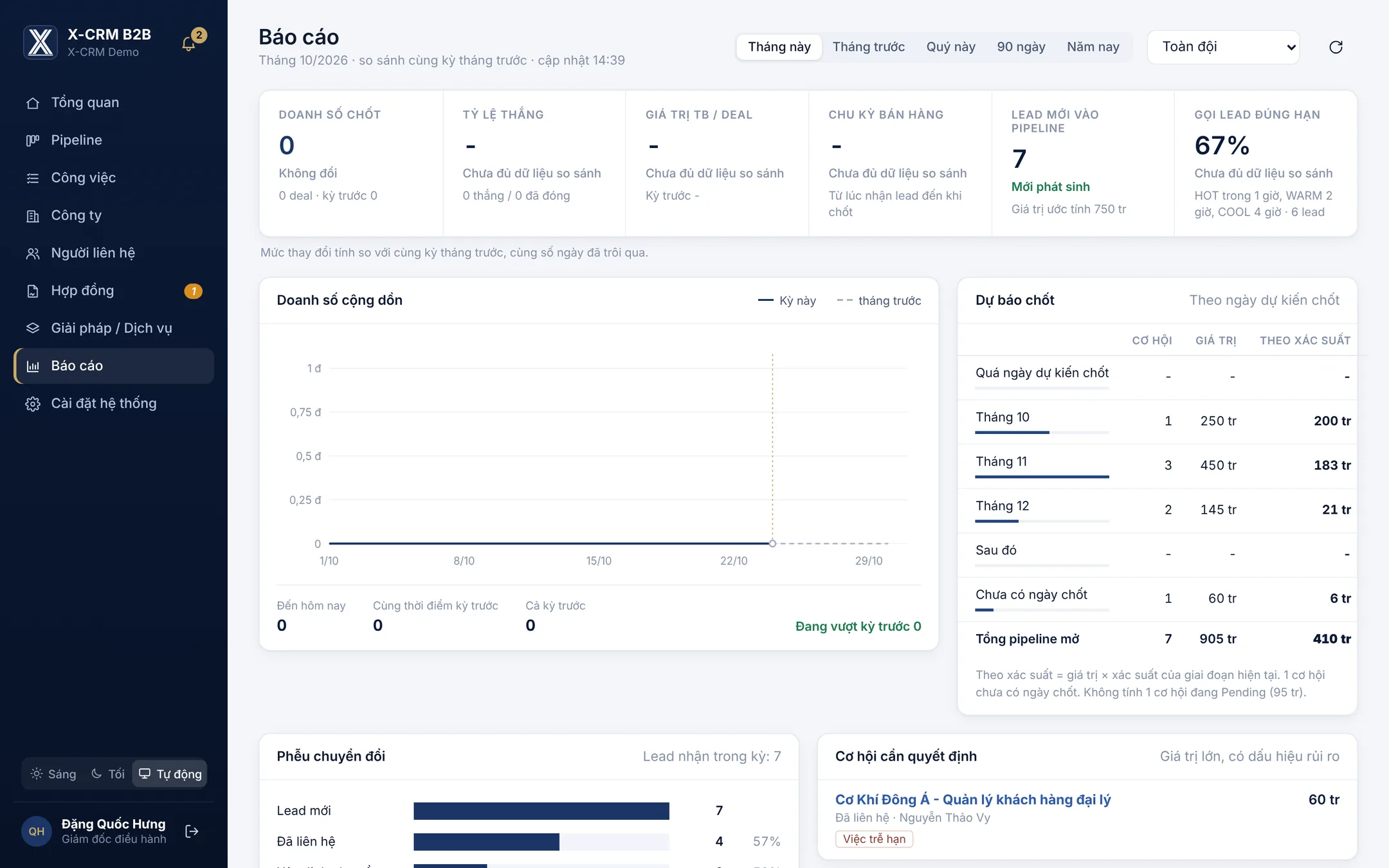
Task: Click today's marker point on the revenue chart
Action: coord(772,543)
